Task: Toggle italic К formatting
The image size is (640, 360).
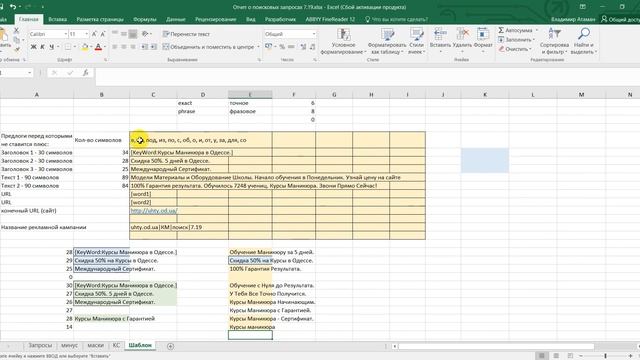Action: (42, 47)
